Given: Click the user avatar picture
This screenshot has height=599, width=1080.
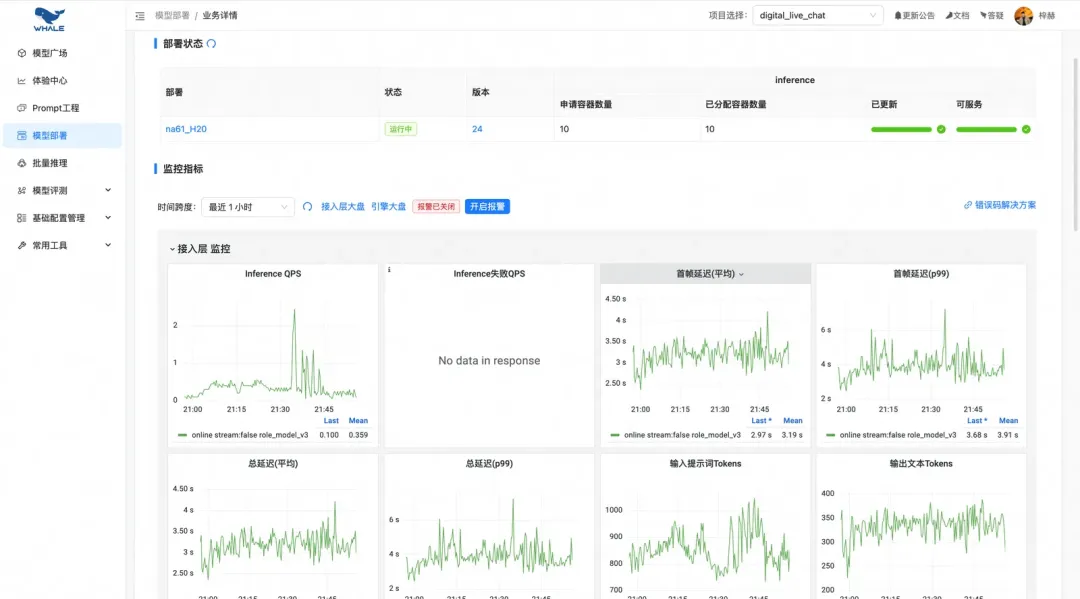Looking at the screenshot, I should coord(1024,15).
